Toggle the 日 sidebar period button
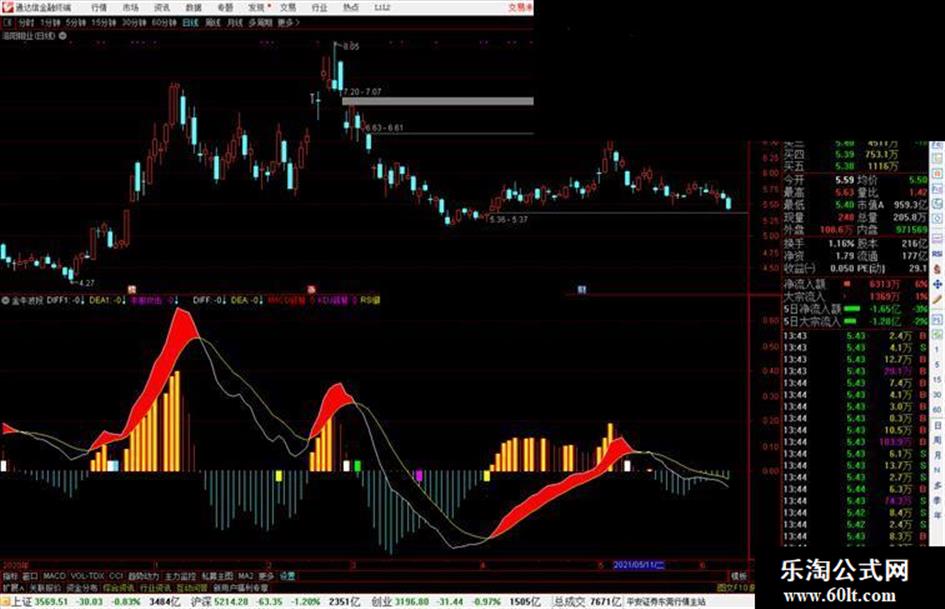945x609 pixels. tap(937, 426)
